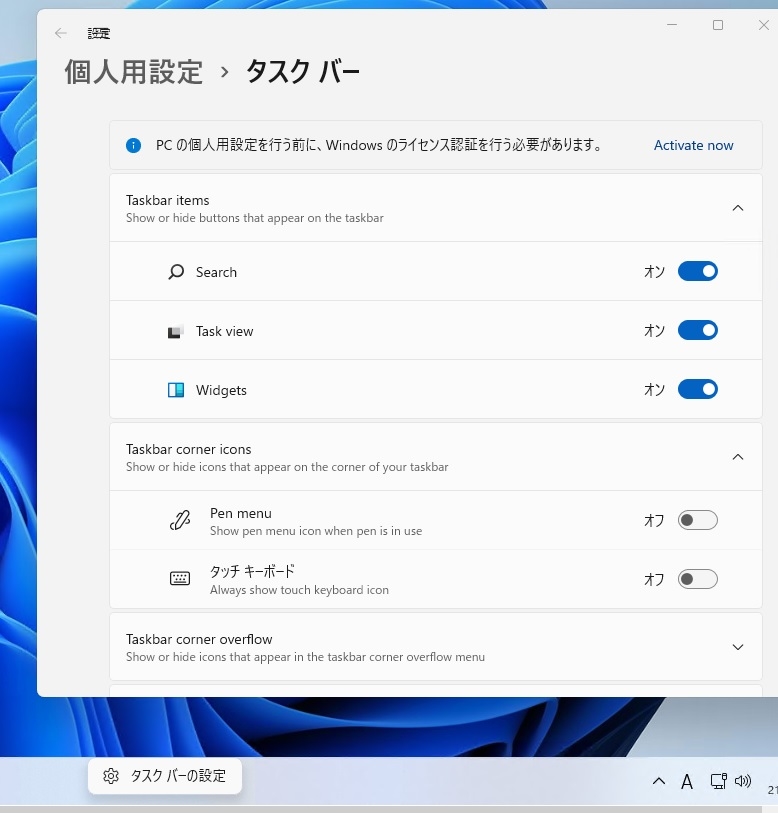Click the Taskbar items heading
The height and width of the screenshot is (813, 778).
[168, 200]
